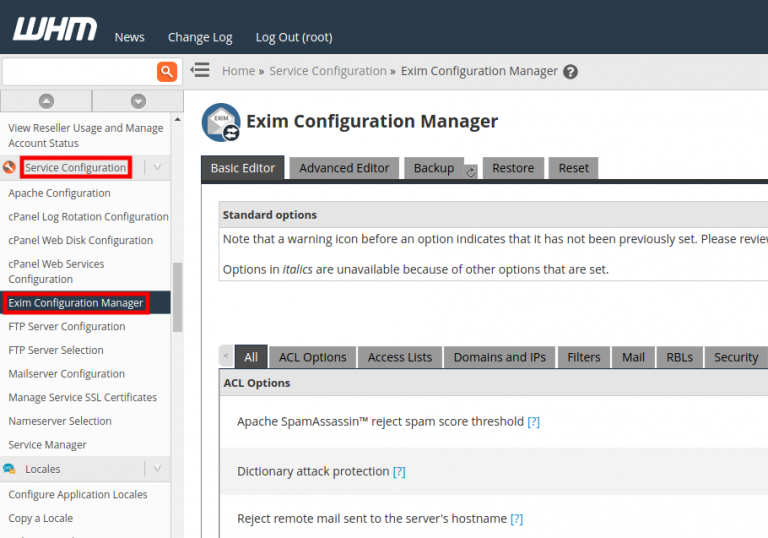The image size is (768, 538).
Task: Open help for Reject remote mail option
Action: (517, 519)
